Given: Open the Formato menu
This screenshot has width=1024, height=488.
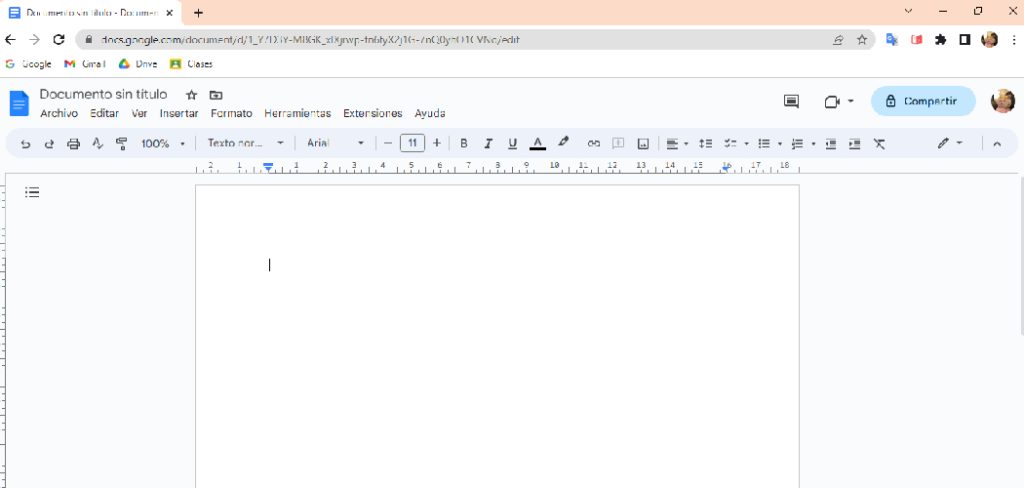Looking at the screenshot, I should tap(231, 114).
